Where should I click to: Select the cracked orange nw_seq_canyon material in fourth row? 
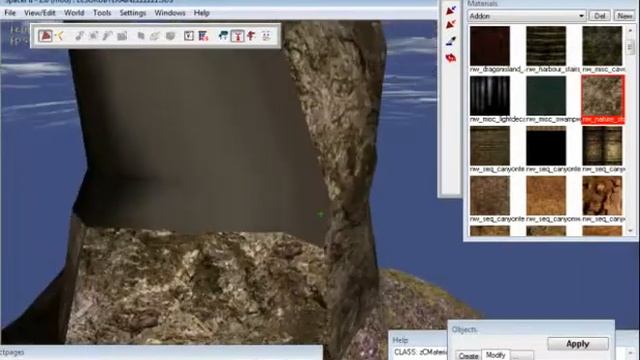tap(602, 196)
